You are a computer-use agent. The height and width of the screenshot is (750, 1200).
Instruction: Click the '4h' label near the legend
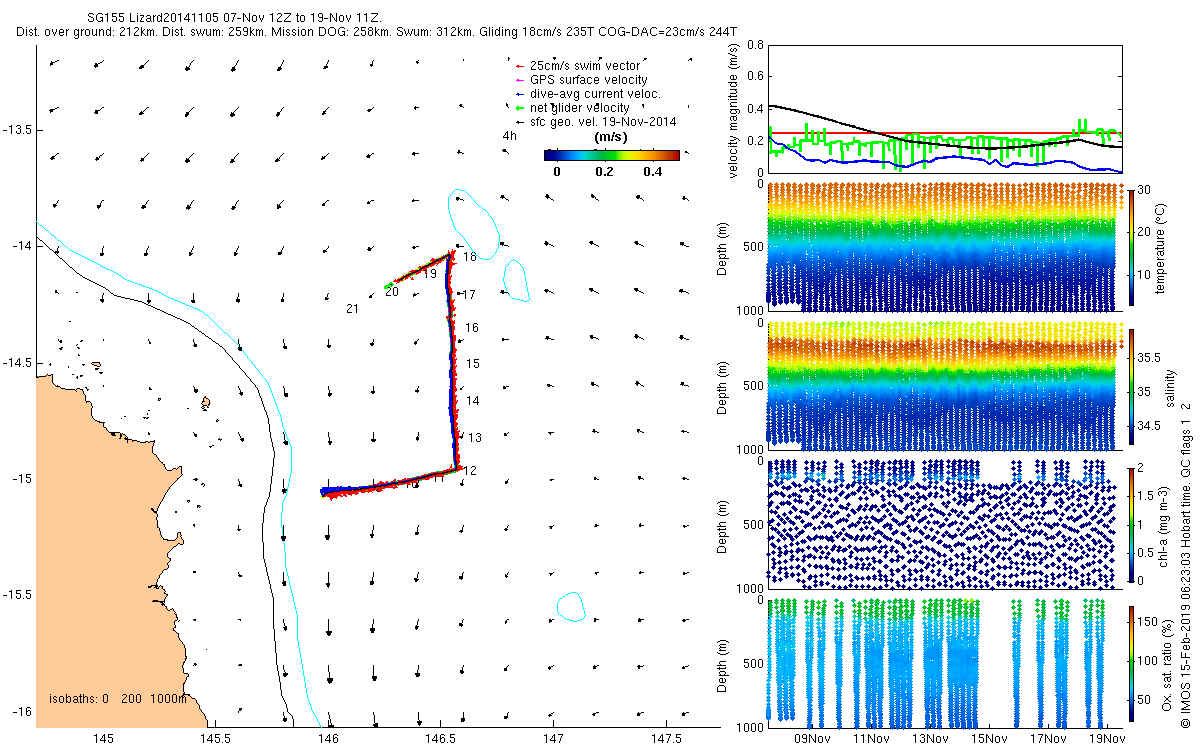[x=510, y=136]
